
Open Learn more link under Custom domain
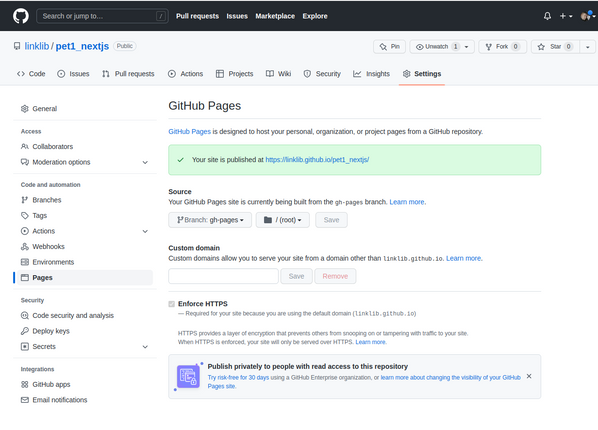point(464,258)
